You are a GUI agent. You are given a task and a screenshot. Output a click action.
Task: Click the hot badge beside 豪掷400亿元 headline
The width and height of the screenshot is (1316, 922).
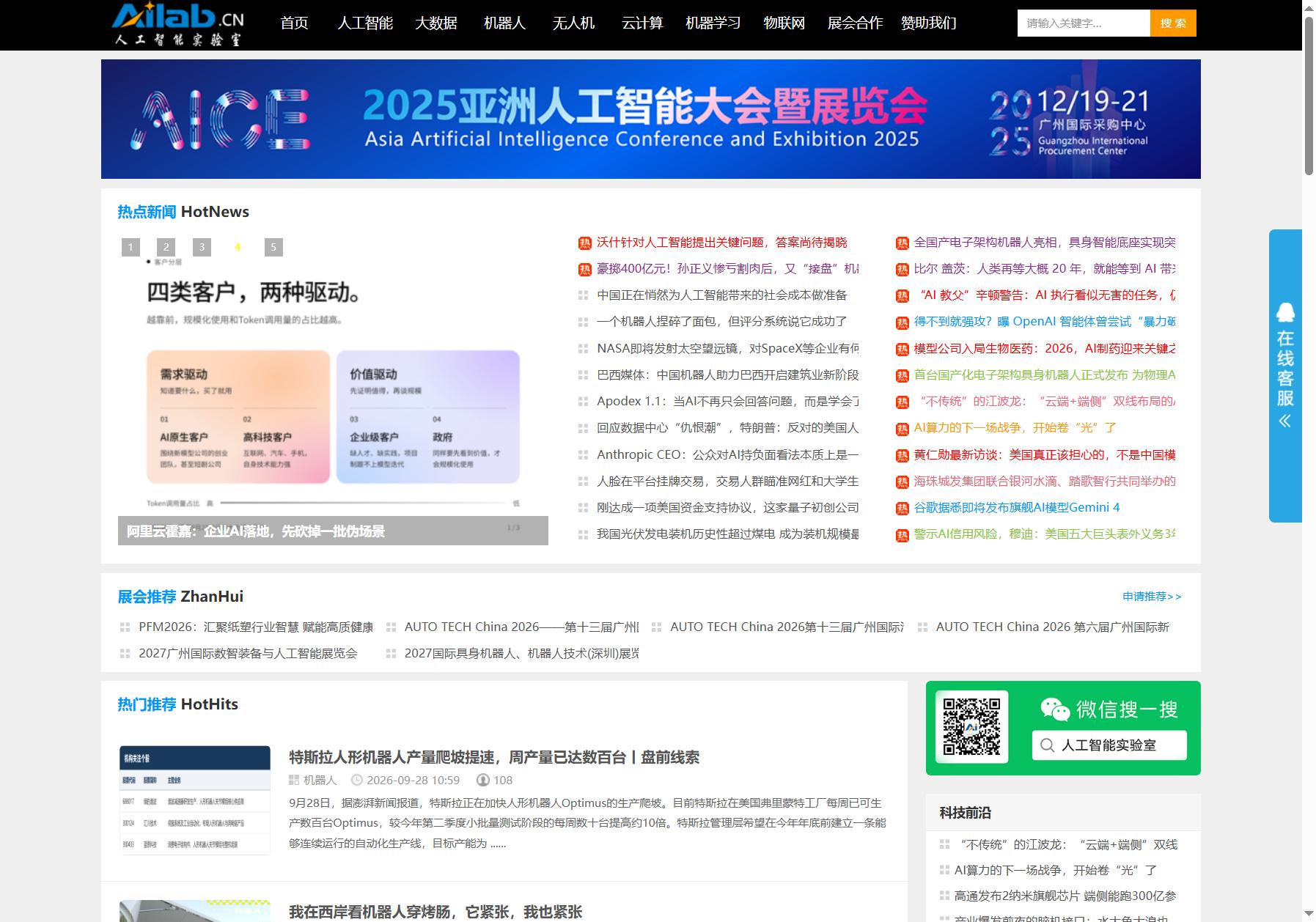coord(584,270)
